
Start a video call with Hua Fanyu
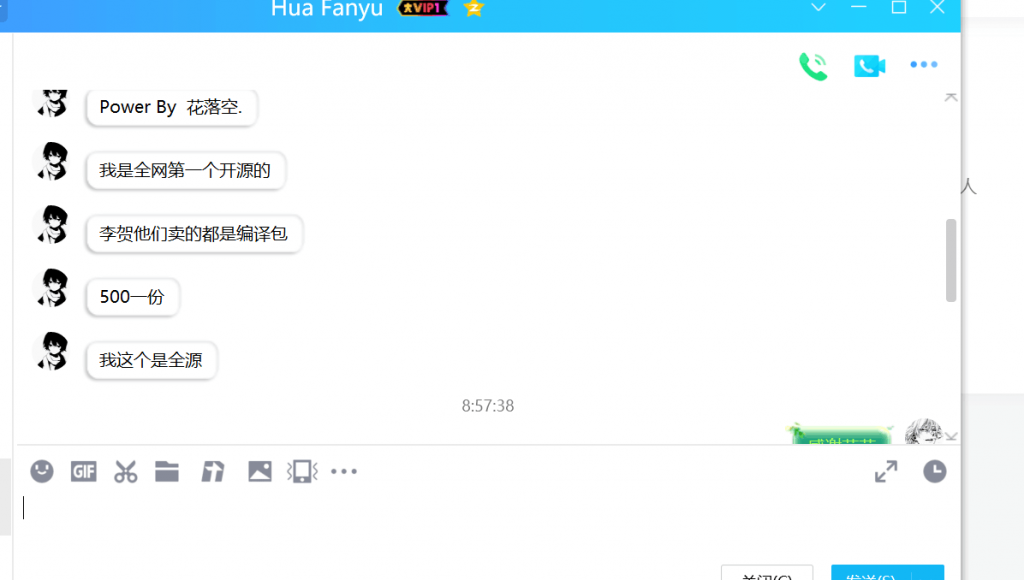pos(869,64)
